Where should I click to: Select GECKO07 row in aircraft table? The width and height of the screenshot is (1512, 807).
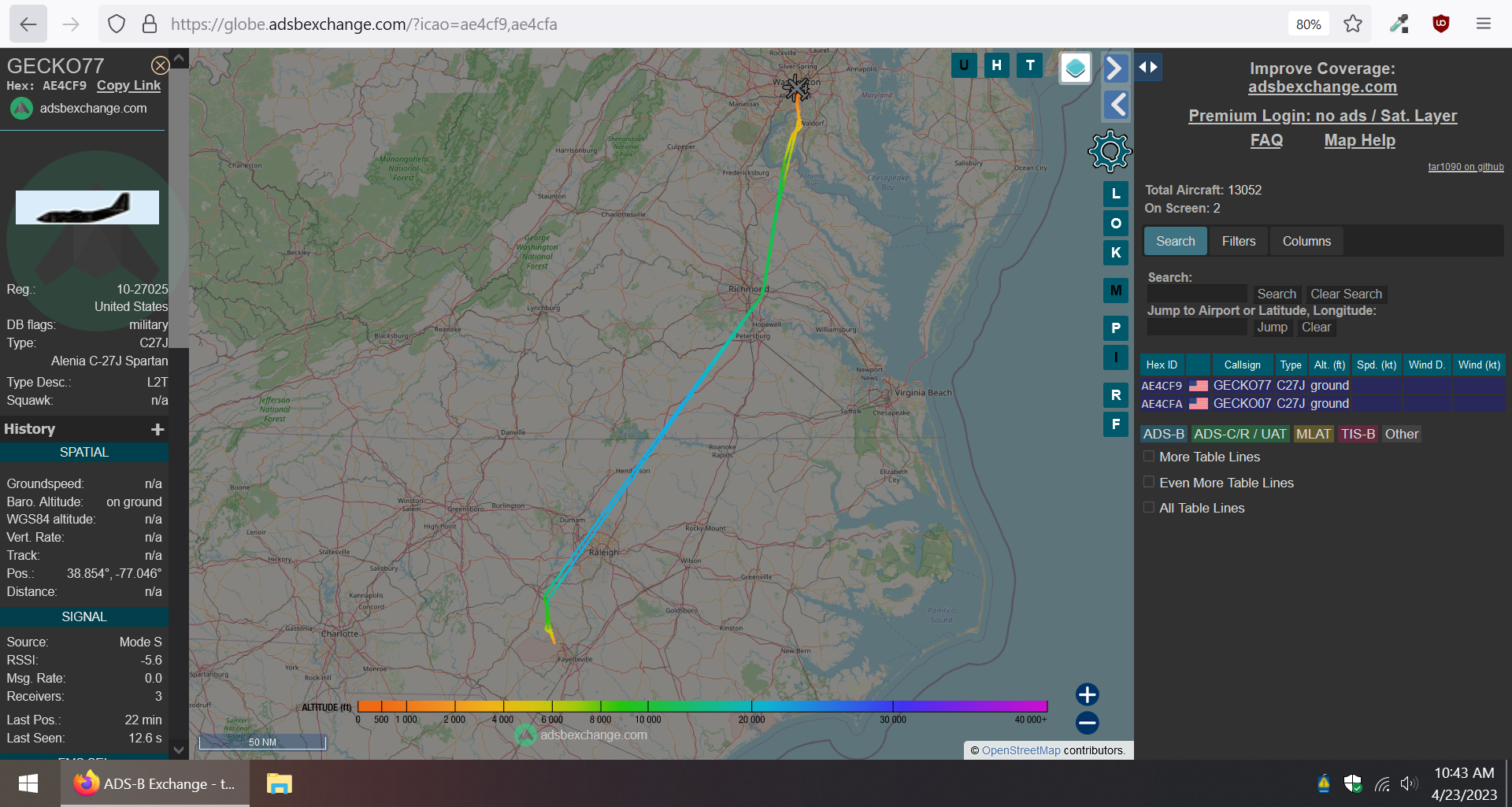pyautogui.click(x=1322, y=403)
